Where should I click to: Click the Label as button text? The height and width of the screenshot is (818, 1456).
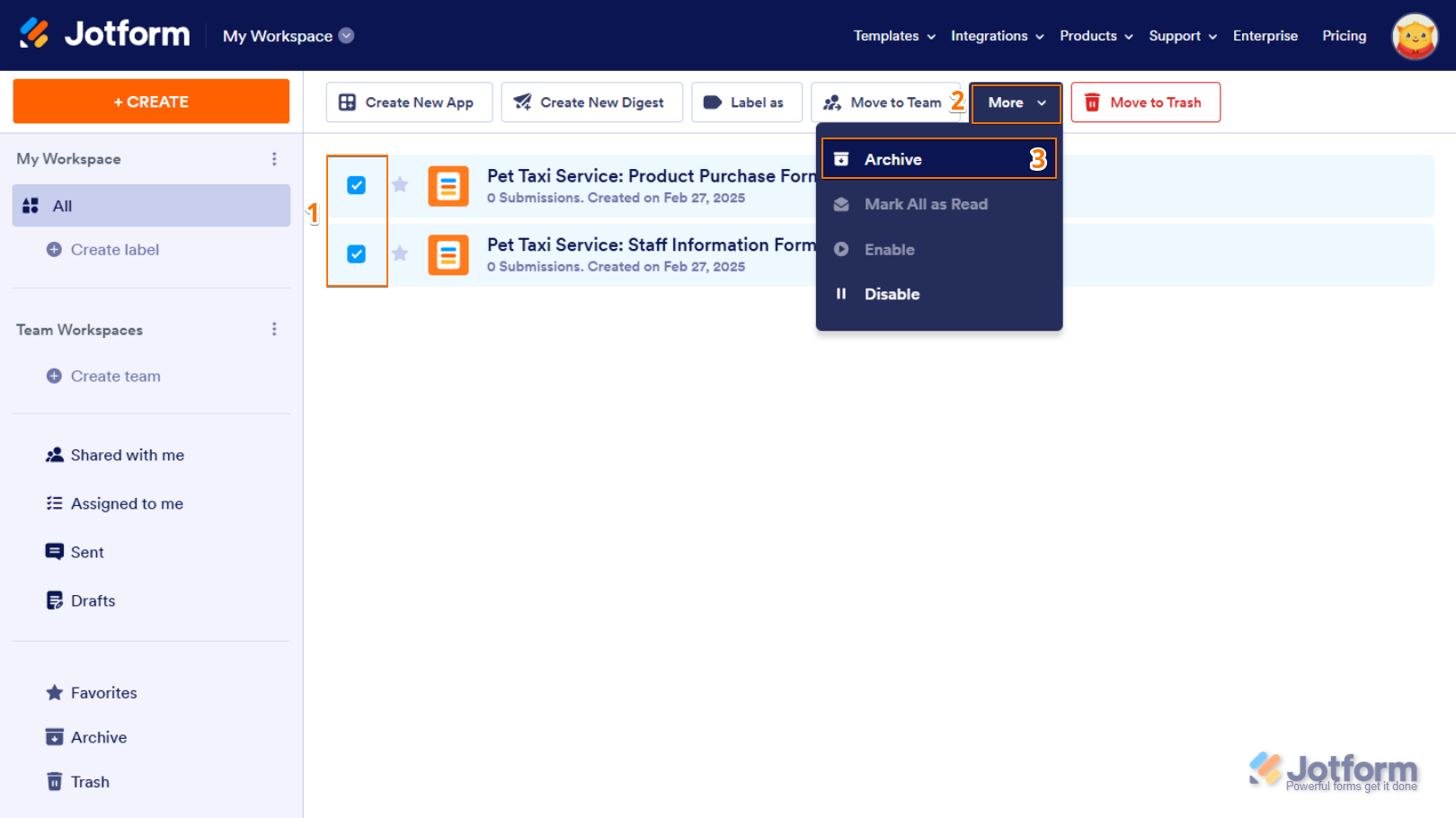tap(757, 102)
